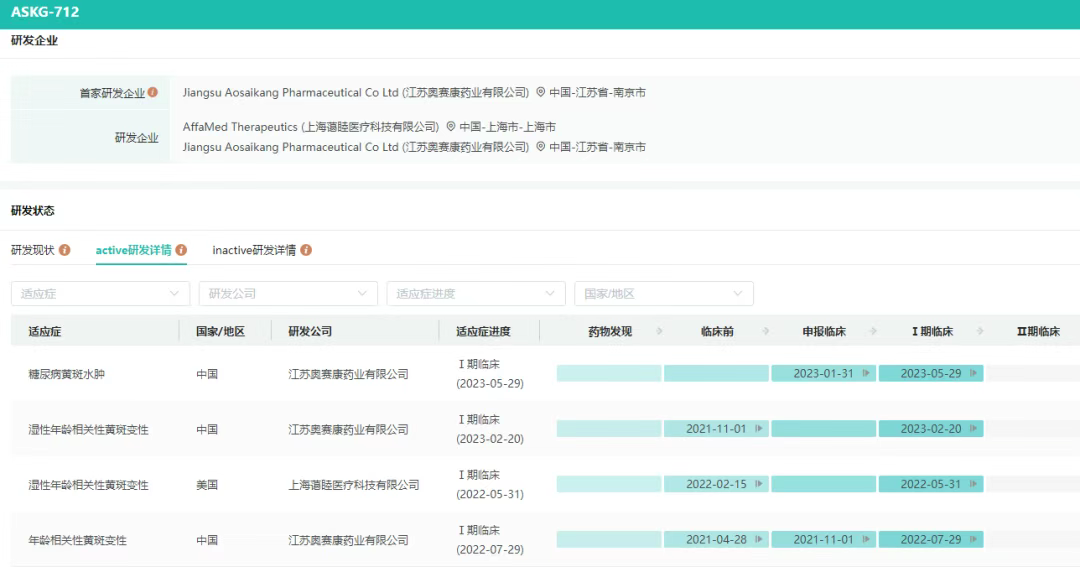Click location pin before 中国-上海市-上海市
Viewport: 1080px width, 567px height.
451,127
